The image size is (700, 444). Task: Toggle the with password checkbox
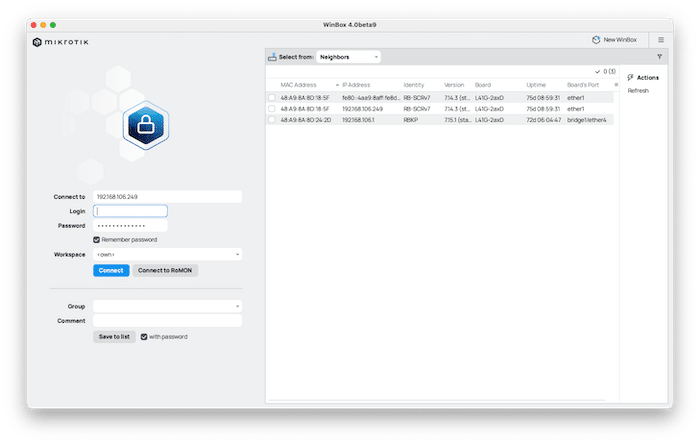(144, 337)
